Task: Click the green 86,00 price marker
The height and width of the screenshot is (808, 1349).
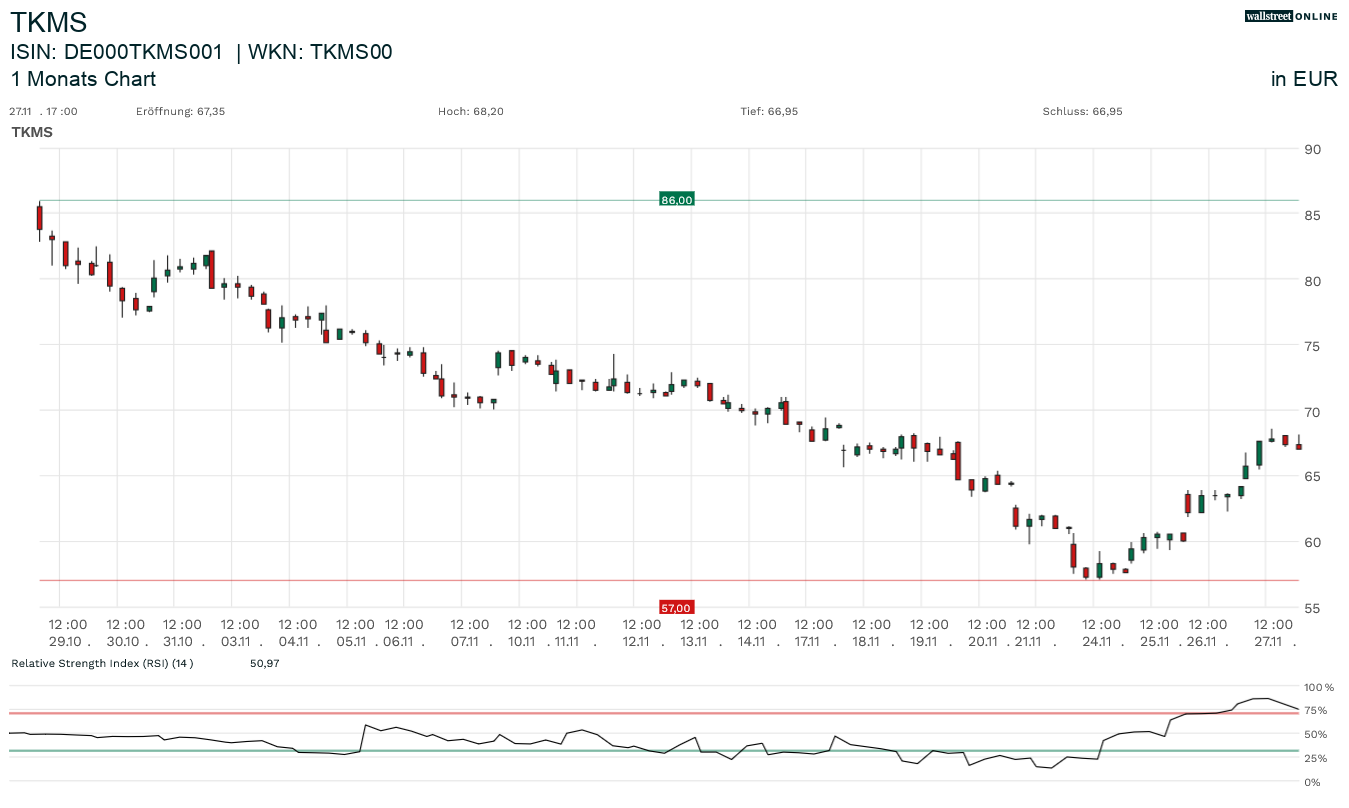Action: coord(676,200)
